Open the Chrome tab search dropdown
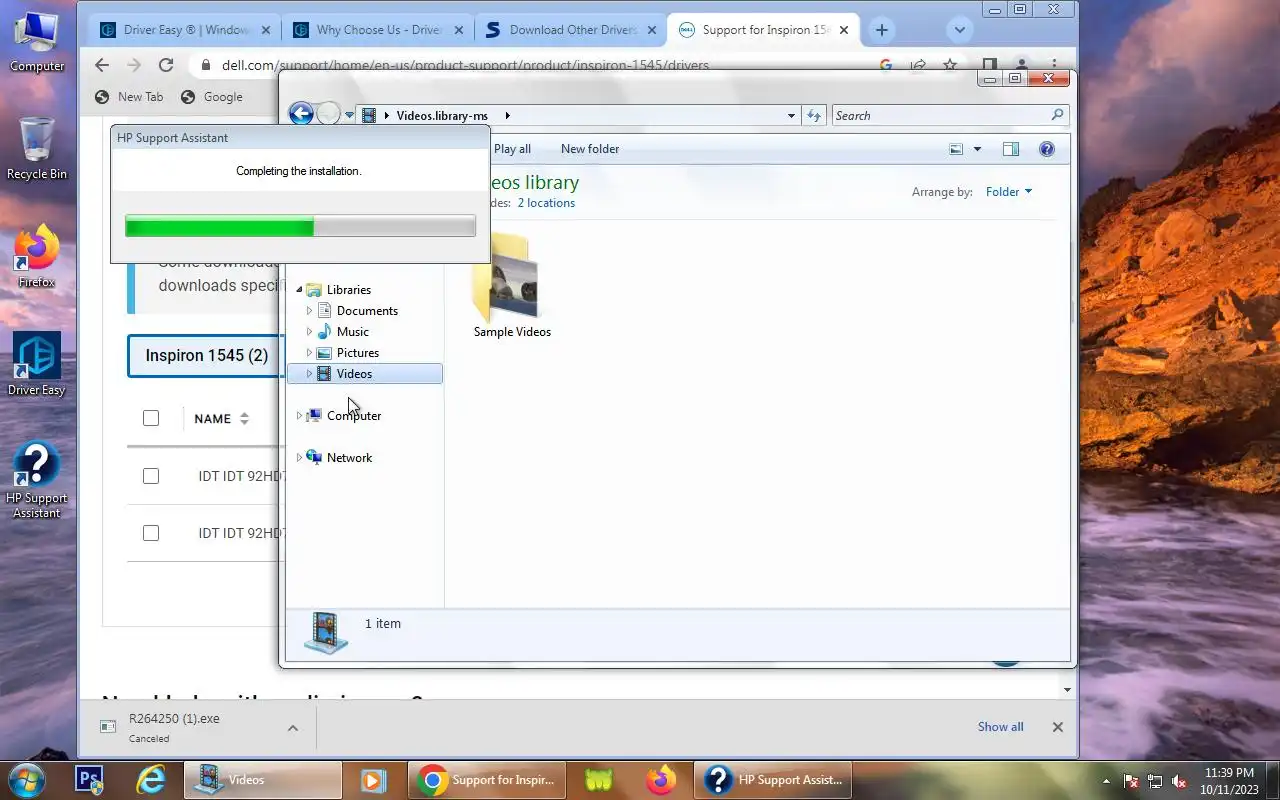The image size is (1280, 800). tap(960, 30)
